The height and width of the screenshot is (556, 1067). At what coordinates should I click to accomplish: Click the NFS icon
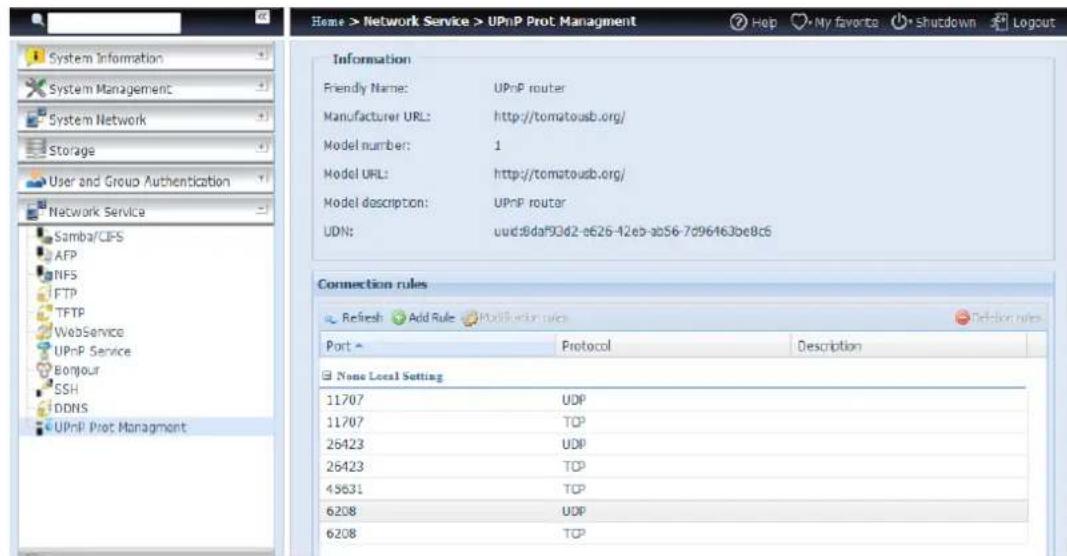(x=44, y=274)
